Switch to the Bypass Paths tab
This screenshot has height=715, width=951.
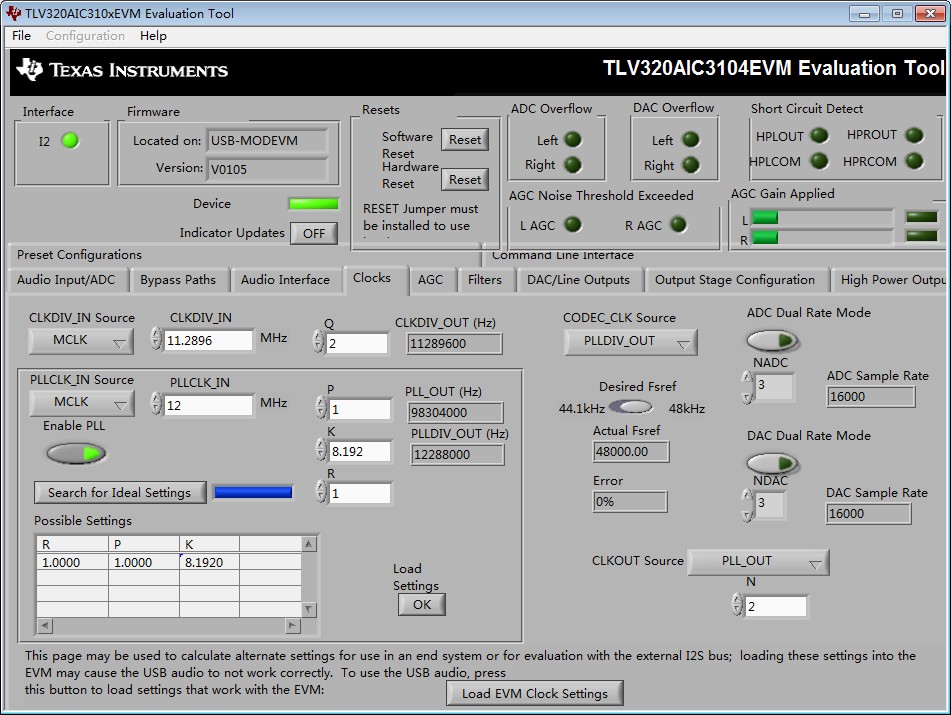tap(178, 280)
